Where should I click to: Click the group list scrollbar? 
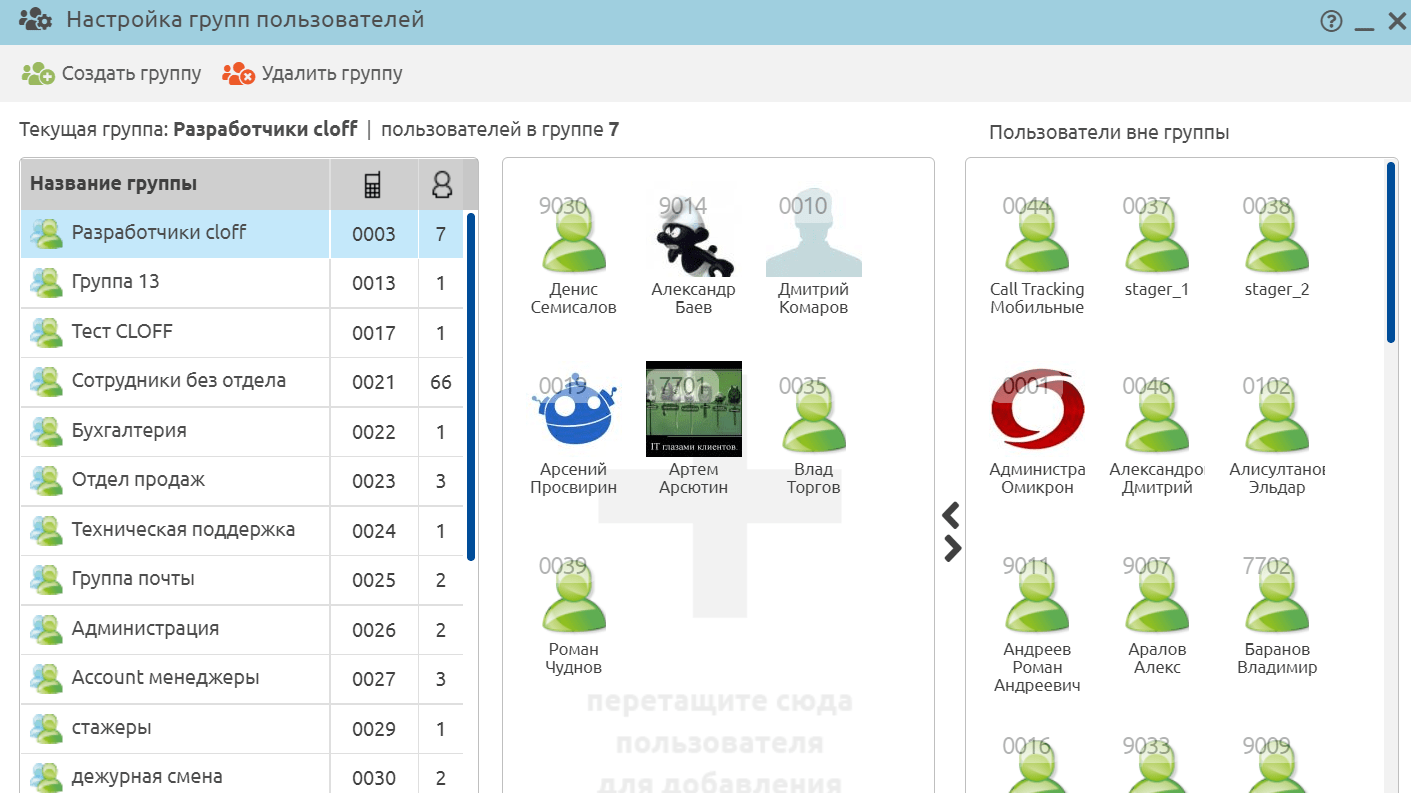[471, 385]
